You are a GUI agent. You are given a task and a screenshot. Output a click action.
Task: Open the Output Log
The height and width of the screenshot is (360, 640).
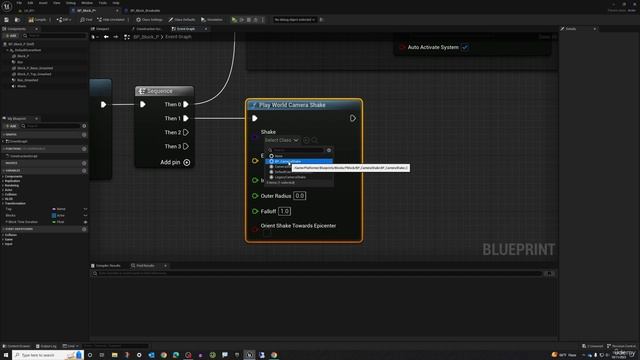click(46, 346)
